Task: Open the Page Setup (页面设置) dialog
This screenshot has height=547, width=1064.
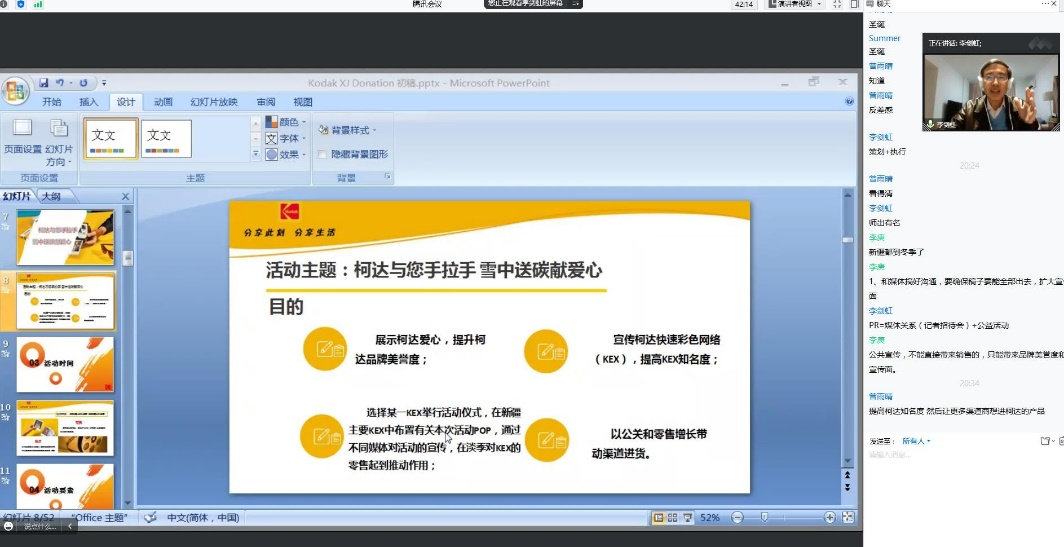Action: [x=22, y=137]
